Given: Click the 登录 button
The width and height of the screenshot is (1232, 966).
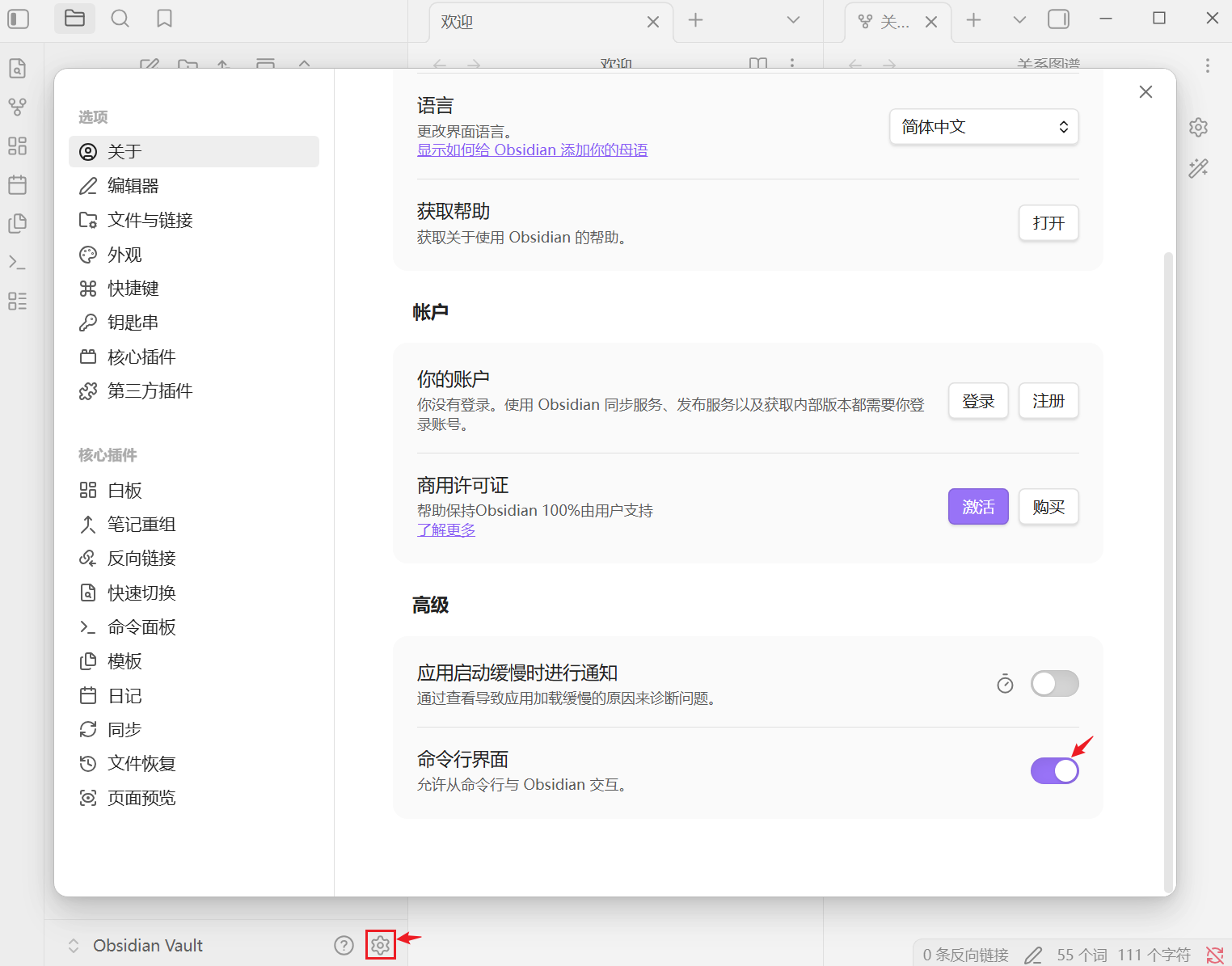Looking at the screenshot, I should [978, 401].
